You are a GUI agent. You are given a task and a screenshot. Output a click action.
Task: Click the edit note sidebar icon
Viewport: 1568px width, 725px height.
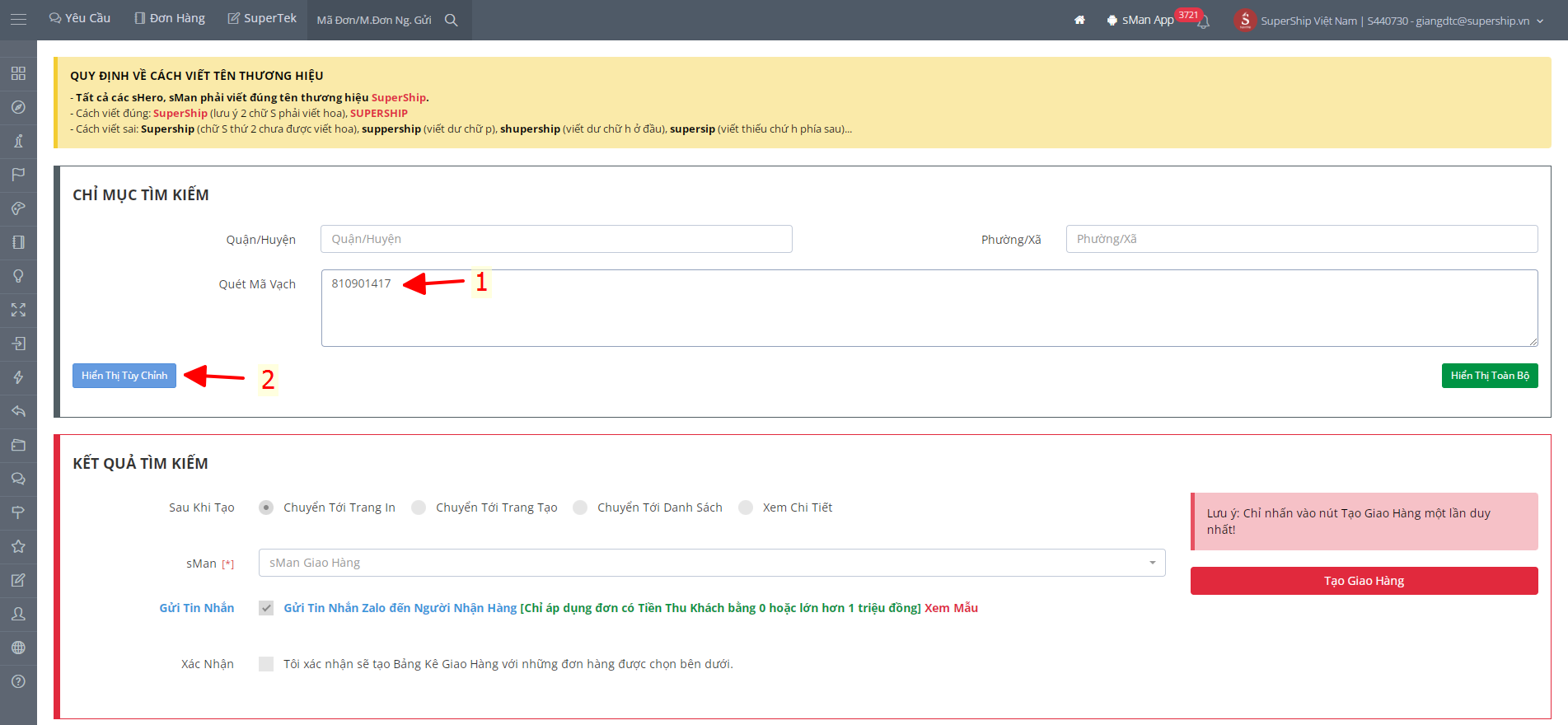click(x=18, y=580)
